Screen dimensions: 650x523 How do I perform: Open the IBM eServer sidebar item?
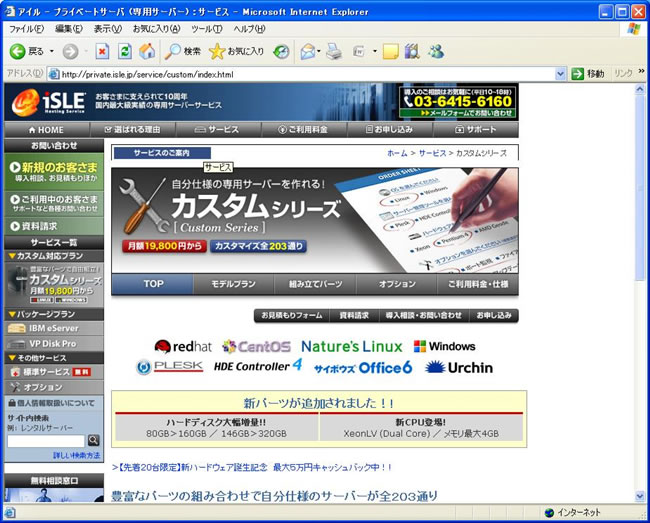(54, 328)
